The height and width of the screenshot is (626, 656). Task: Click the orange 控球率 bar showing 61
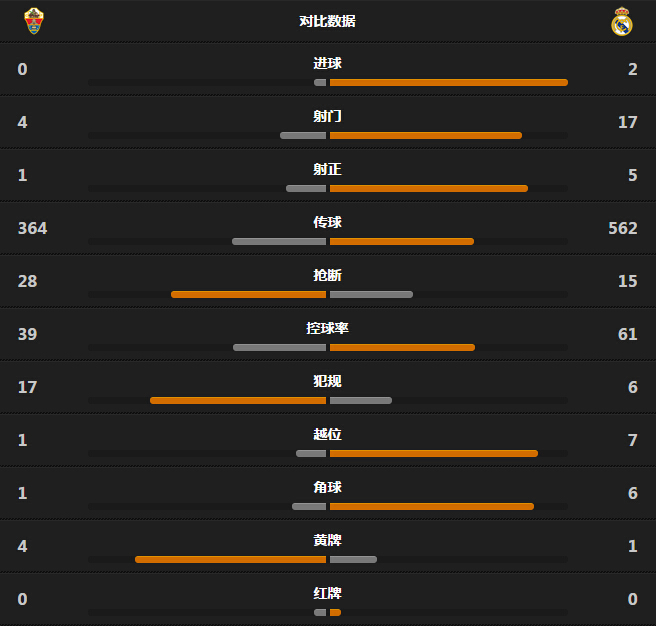tap(402, 347)
